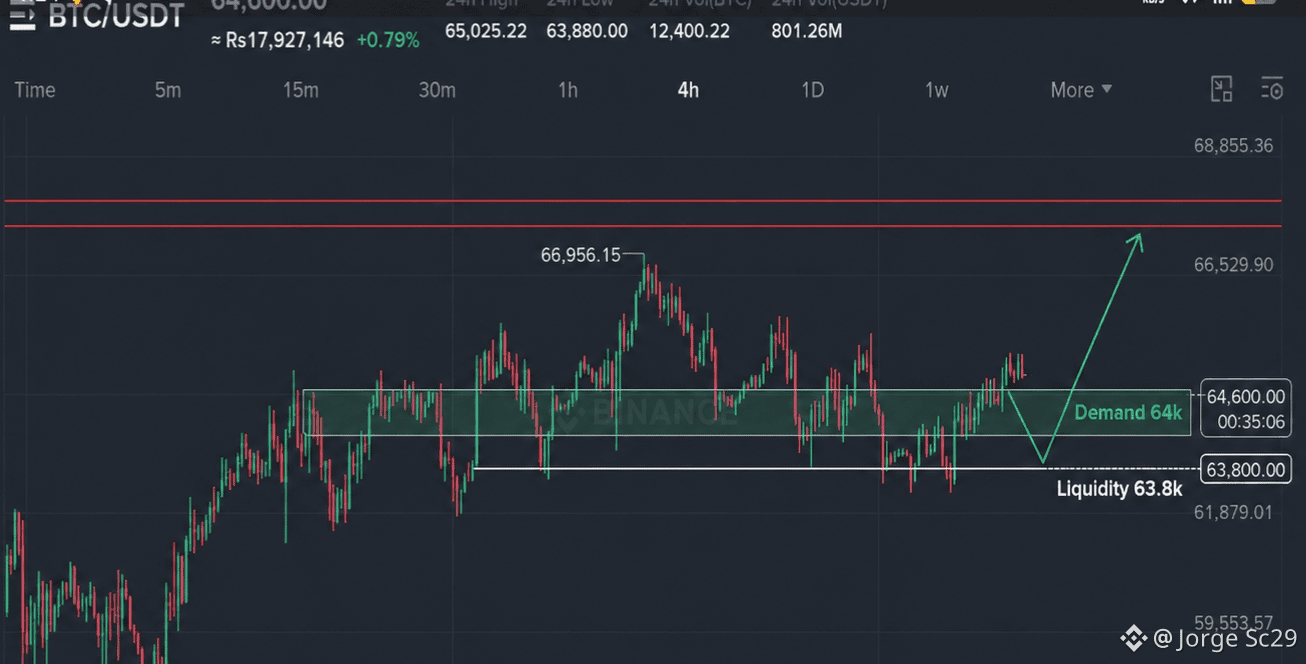Choose the 4h chart interval
1306x664 pixels.
coord(688,90)
